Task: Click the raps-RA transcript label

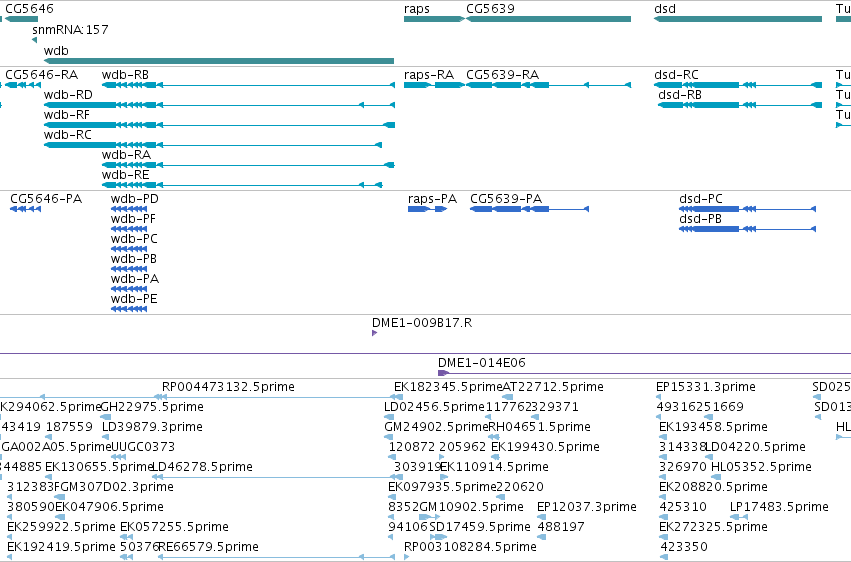Action: coord(429,75)
